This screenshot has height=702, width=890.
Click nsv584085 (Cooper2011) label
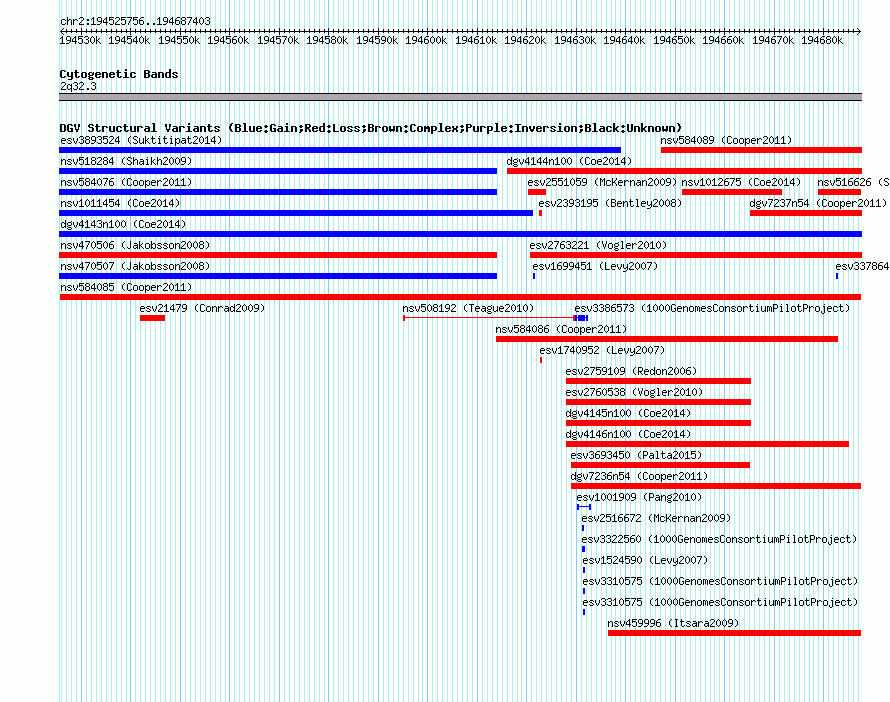[x=126, y=287]
